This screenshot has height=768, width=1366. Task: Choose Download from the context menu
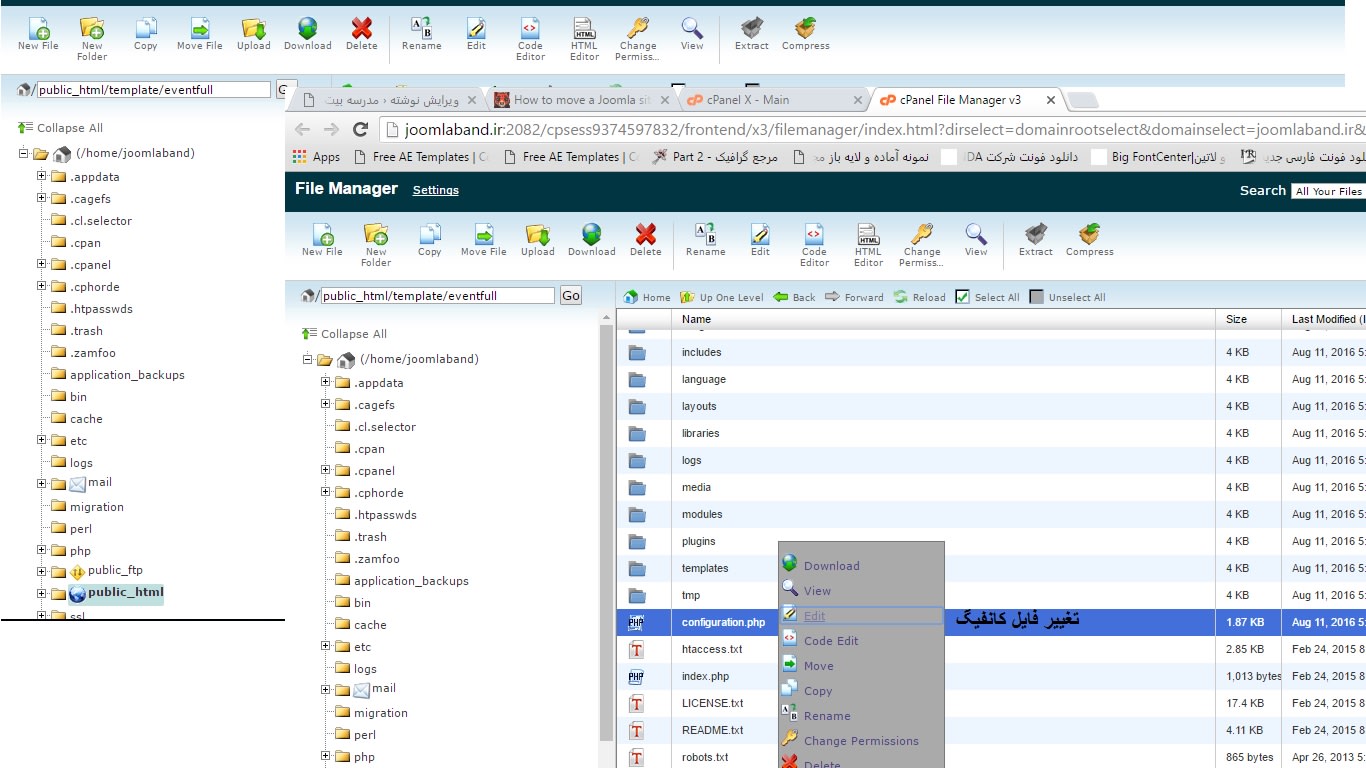[x=831, y=566]
